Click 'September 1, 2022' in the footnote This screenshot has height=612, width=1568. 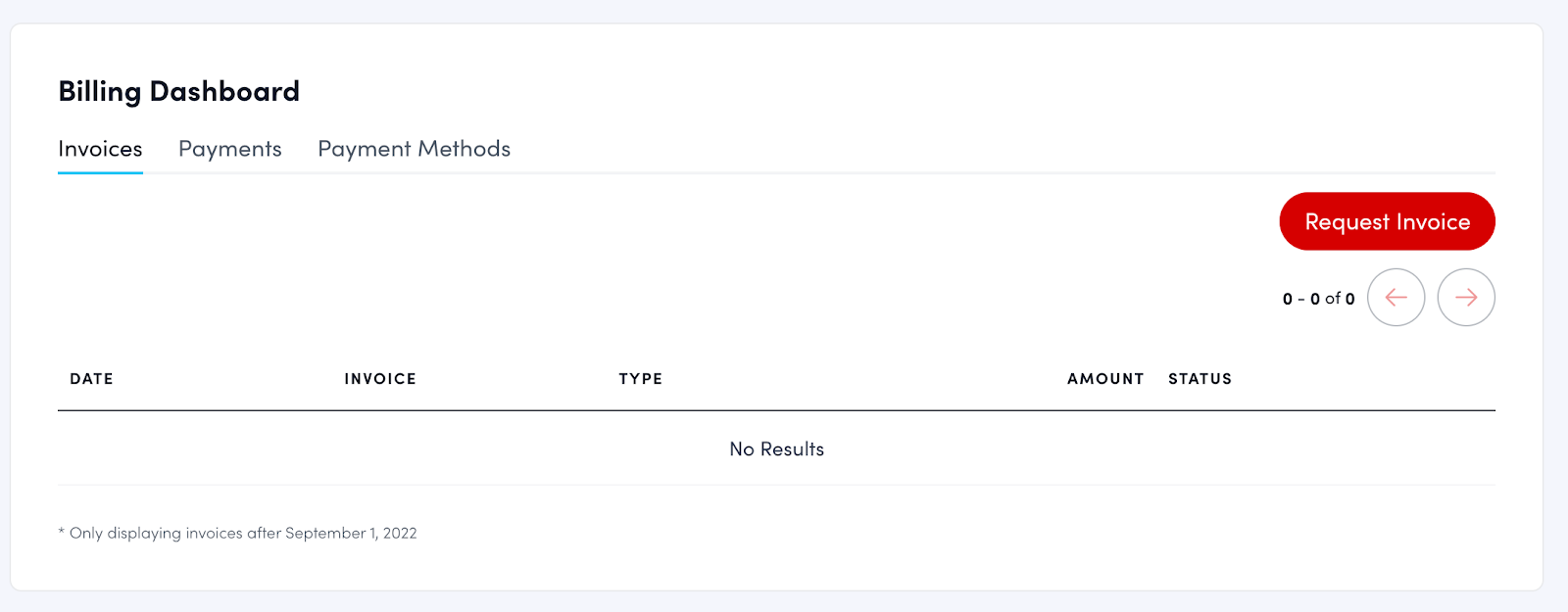click(x=351, y=534)
